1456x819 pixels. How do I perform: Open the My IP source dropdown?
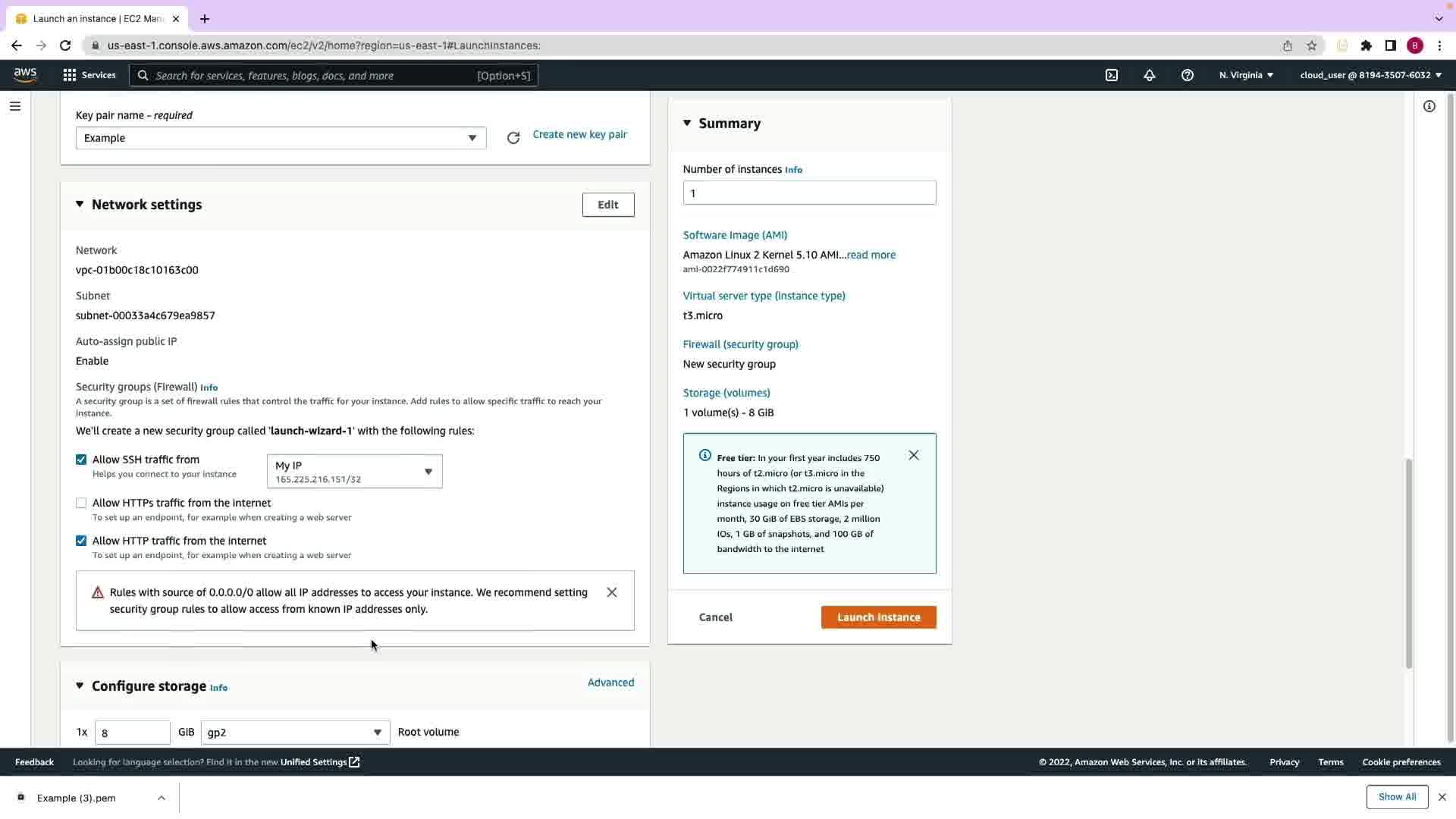354,472
